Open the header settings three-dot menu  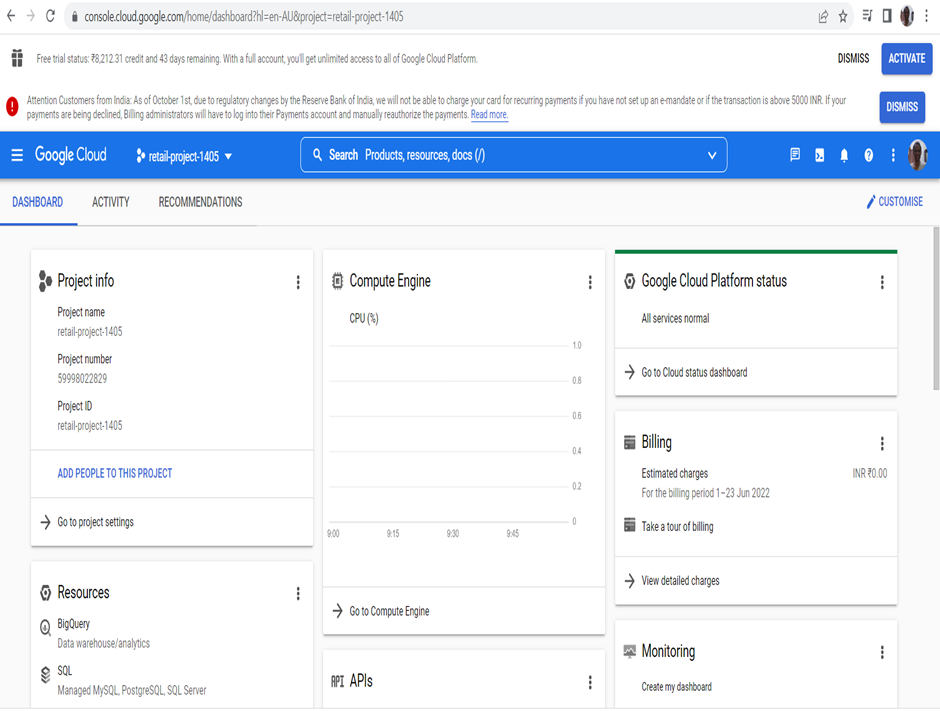[893, 155]
